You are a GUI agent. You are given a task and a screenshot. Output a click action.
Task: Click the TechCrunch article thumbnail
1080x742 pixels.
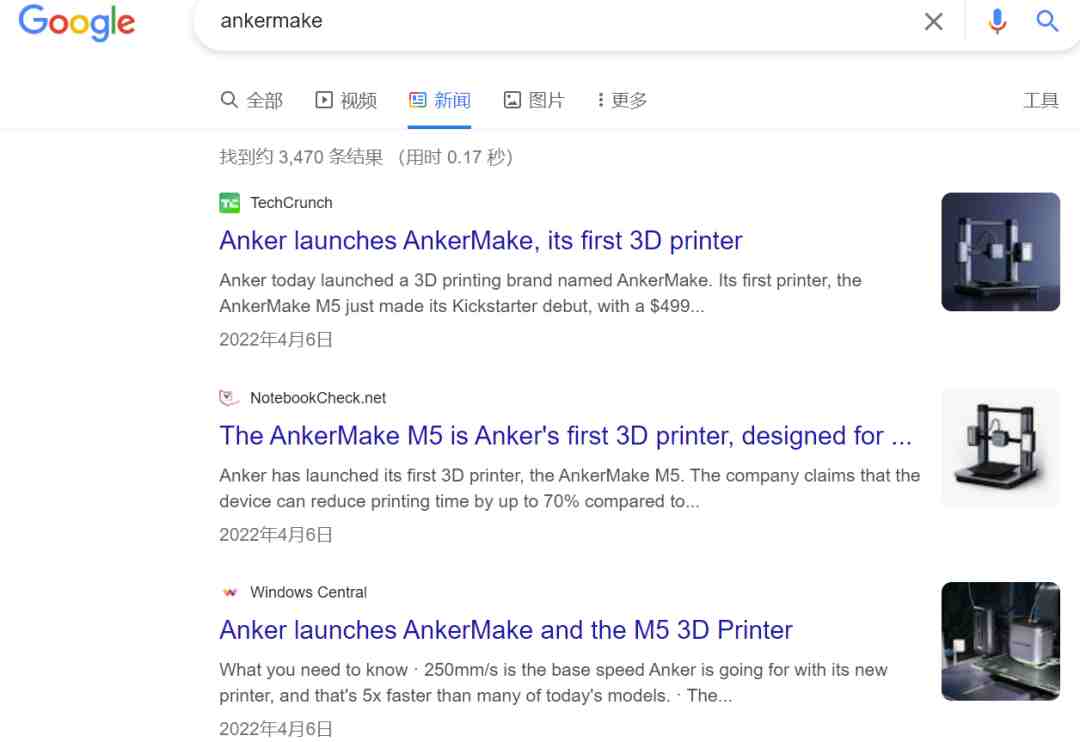pyautogui.click(x=1000, y=251)
